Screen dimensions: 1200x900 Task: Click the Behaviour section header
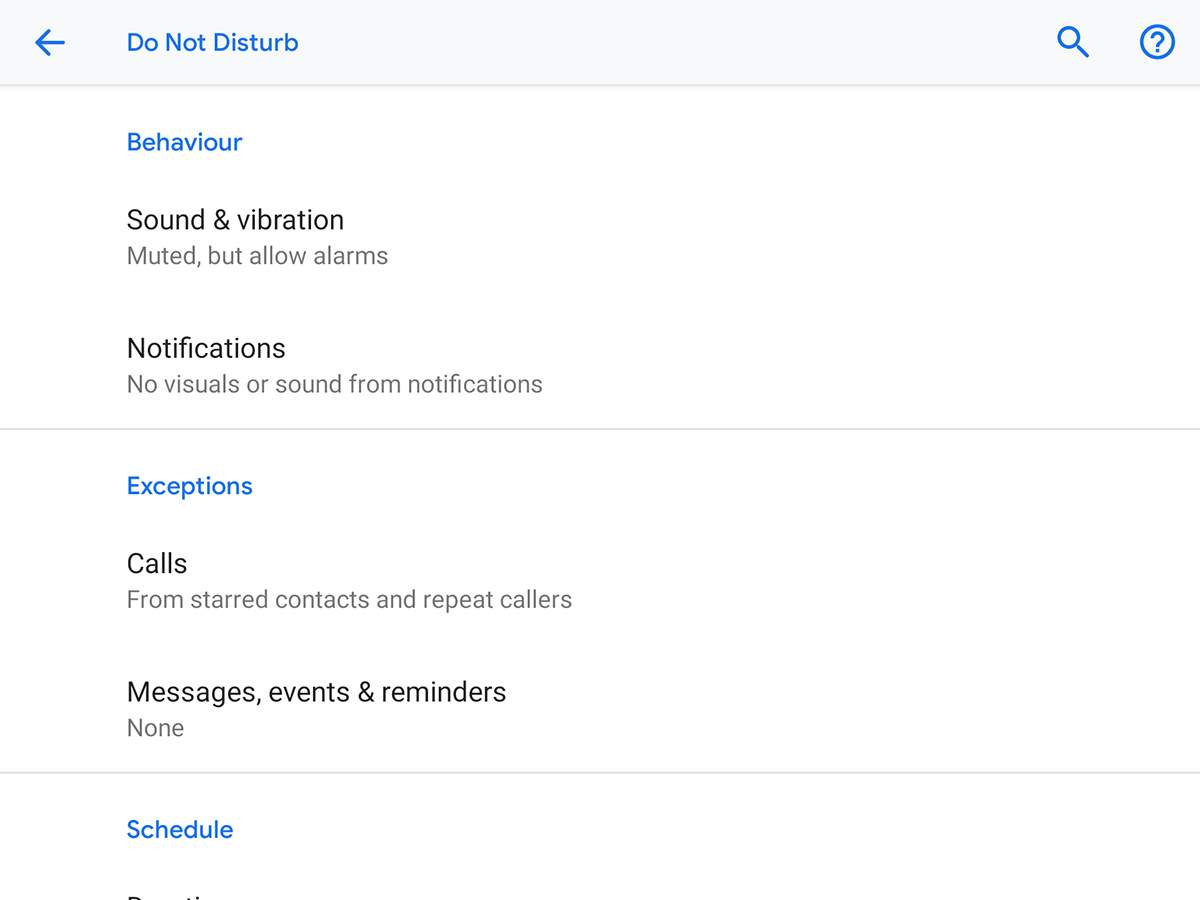pyautogui.click(x=184, y=142)
